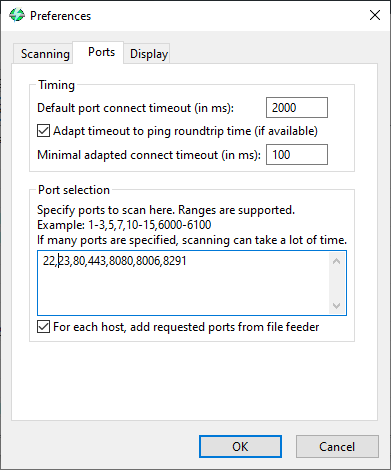The height and width of the screenshot is (470, 391).
Task: Focus the minimal adapted connect timeout field
Action: click(297, 155)
